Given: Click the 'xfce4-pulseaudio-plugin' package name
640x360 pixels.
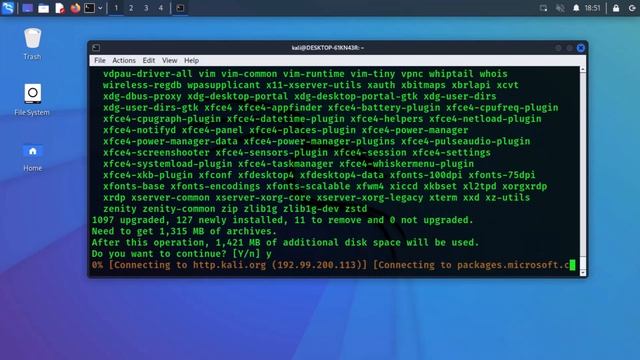Looking at the screenshot, I should point(465,142).
